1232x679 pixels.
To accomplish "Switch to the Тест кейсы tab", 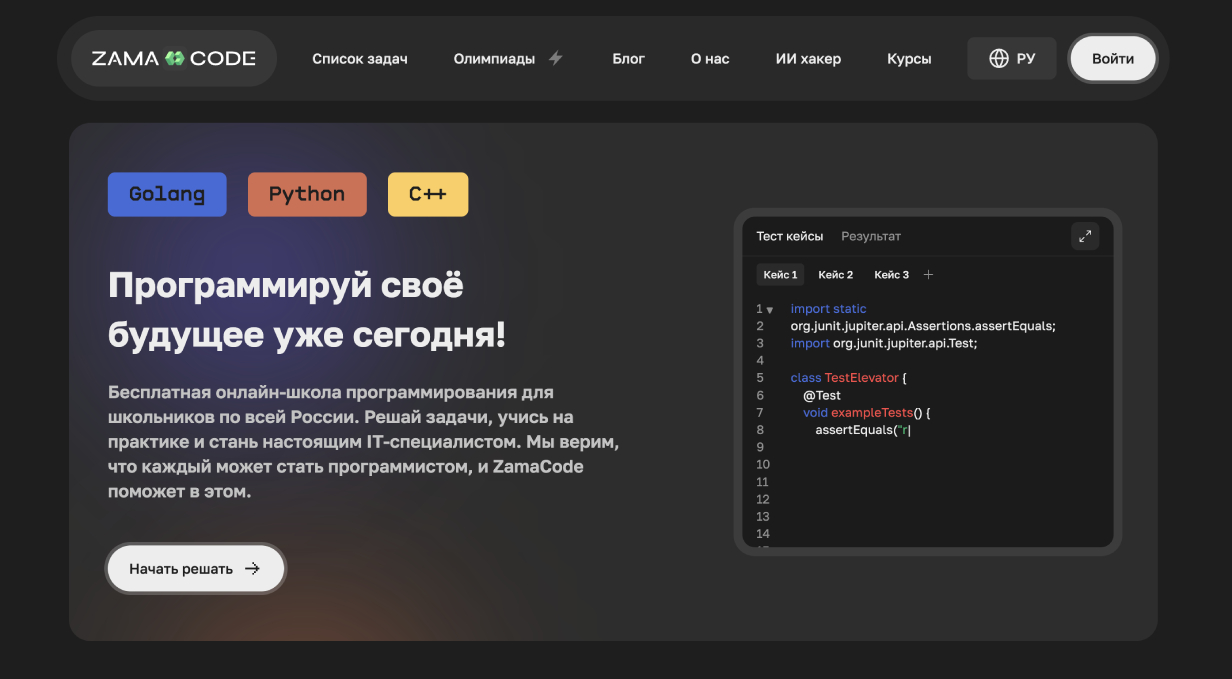I will pyautogui.click(x=790, y=236).
